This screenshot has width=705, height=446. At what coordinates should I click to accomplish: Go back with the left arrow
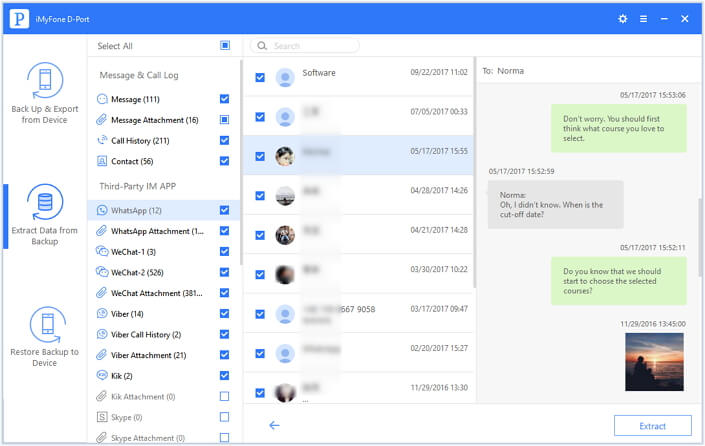click(x=274, y=425)
